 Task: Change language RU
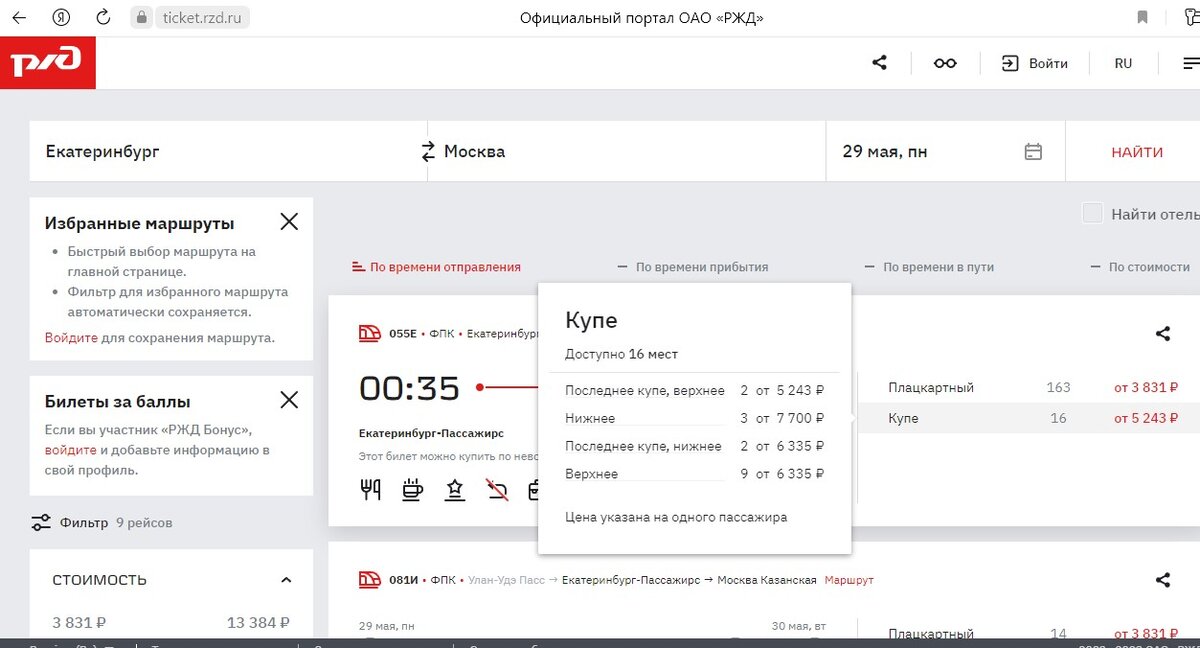click(1123, 63)
